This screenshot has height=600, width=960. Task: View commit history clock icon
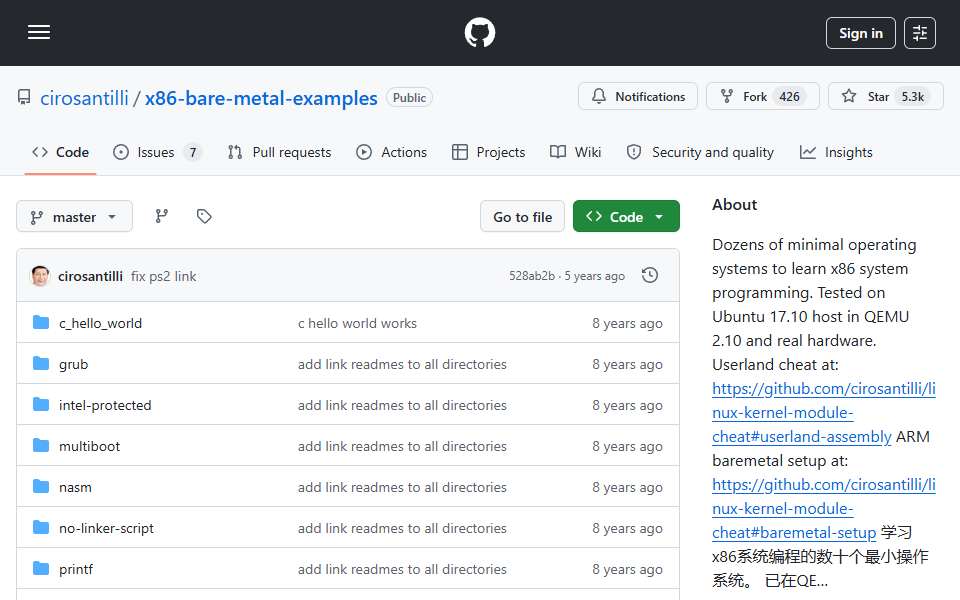tap(650, 276)
